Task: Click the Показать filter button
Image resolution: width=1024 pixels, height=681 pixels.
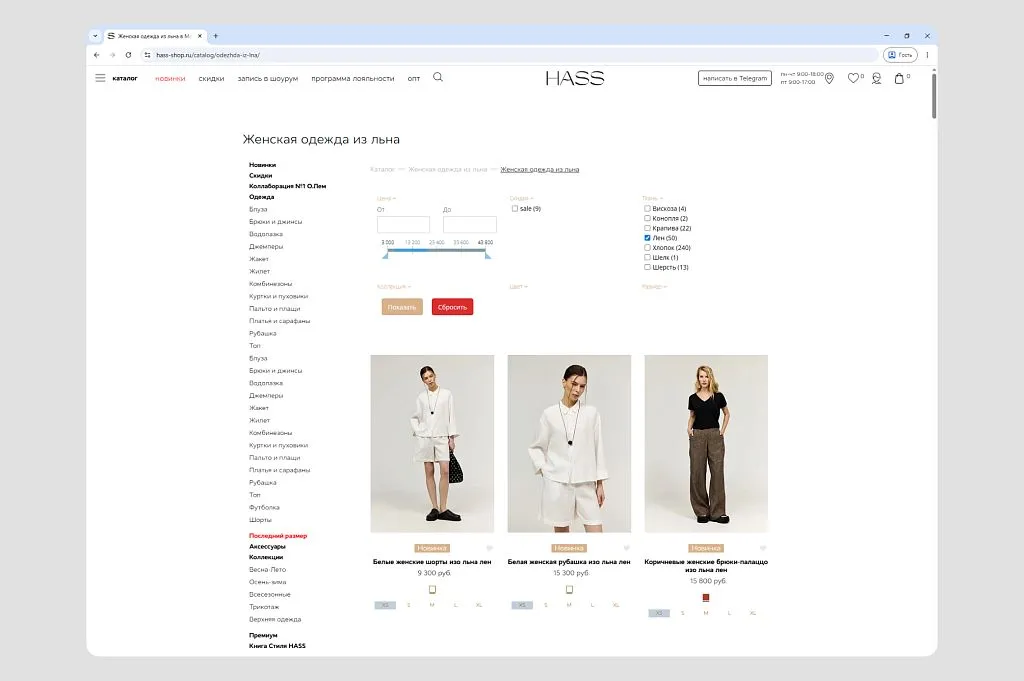Action: (402, 307)
